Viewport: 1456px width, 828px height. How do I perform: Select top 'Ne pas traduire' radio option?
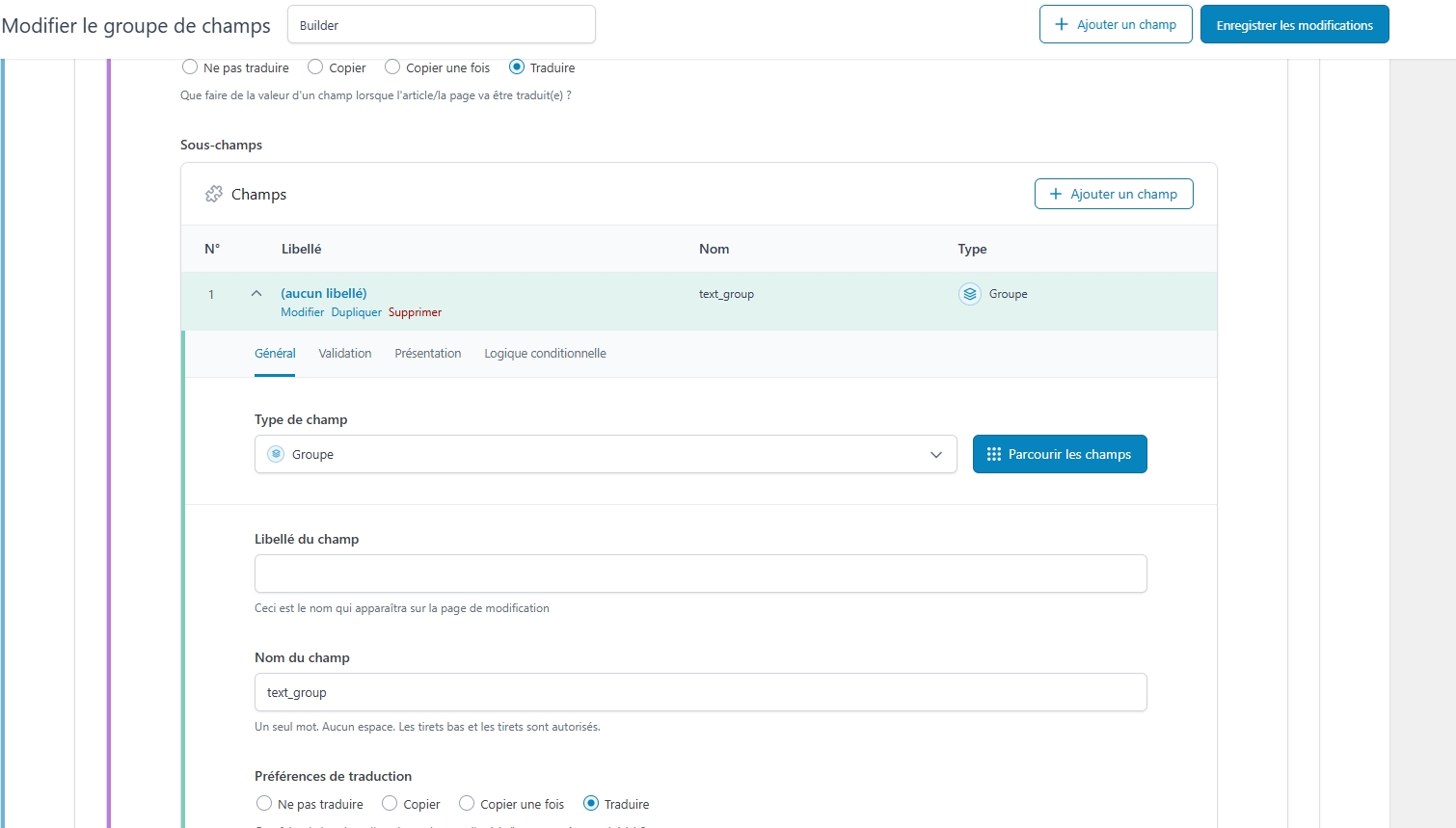click(x=190, y=67)
